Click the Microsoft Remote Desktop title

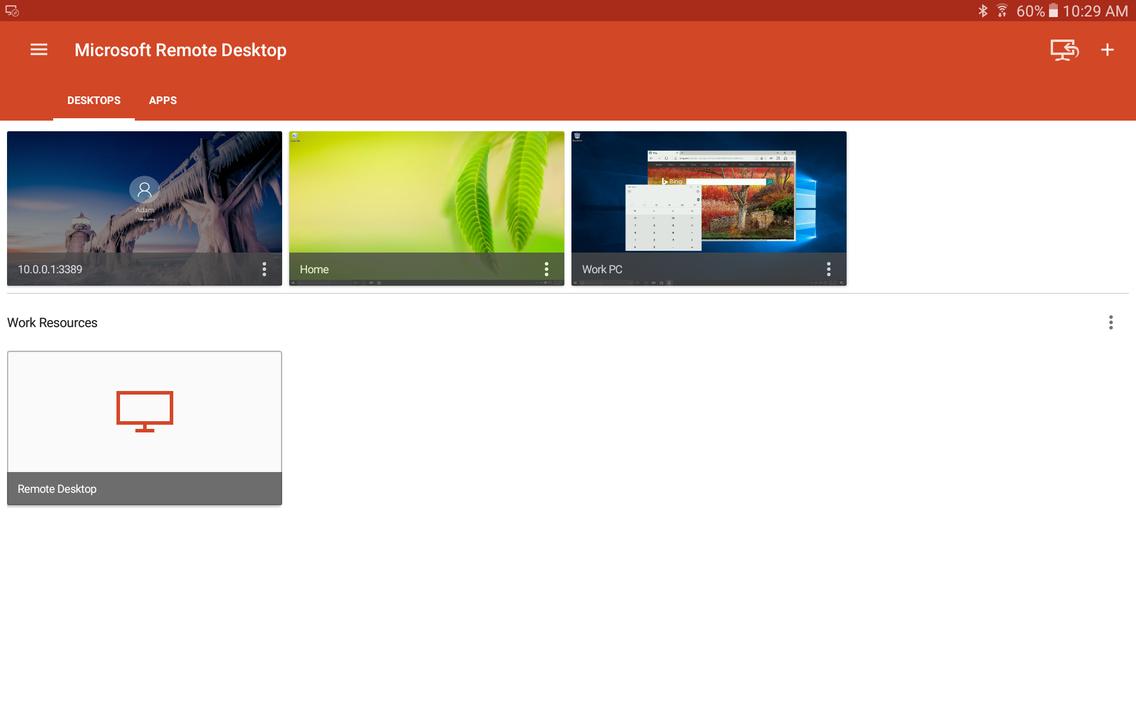click(180, 49)
